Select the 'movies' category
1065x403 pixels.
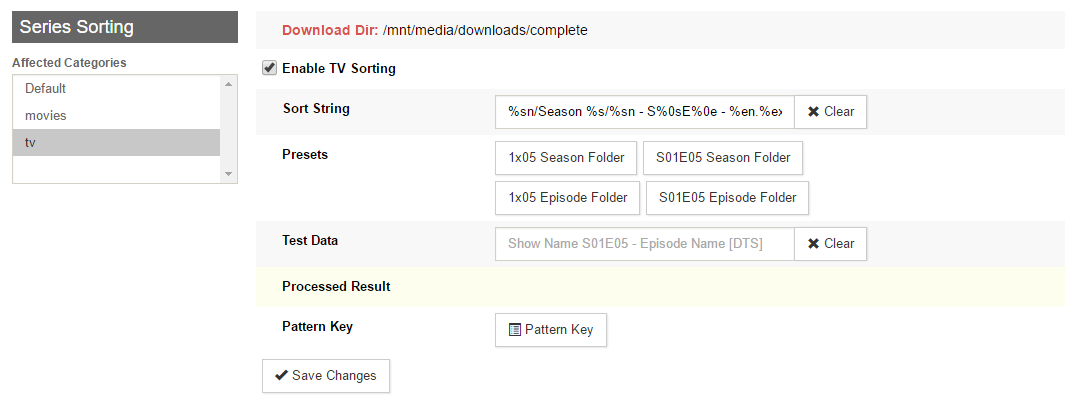(x=116, y=116)
